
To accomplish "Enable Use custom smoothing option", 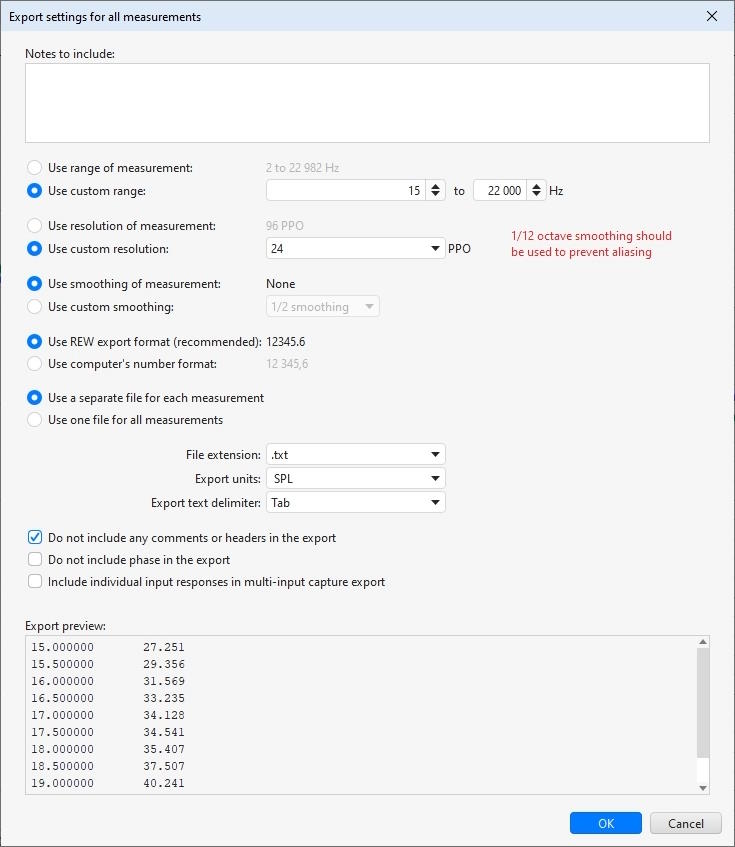I will [x=35, y=307].
